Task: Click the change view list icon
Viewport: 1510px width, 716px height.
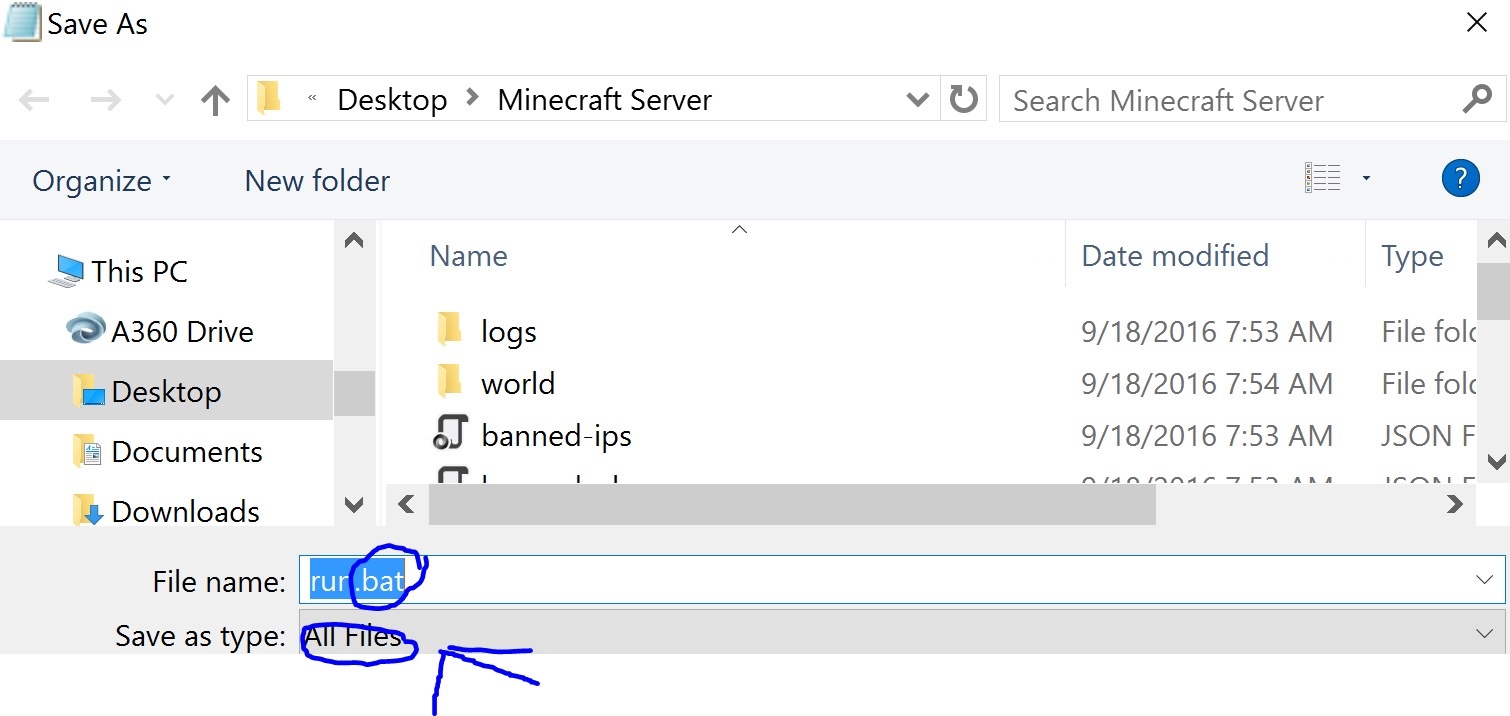Action: [x=1322, y=179]
